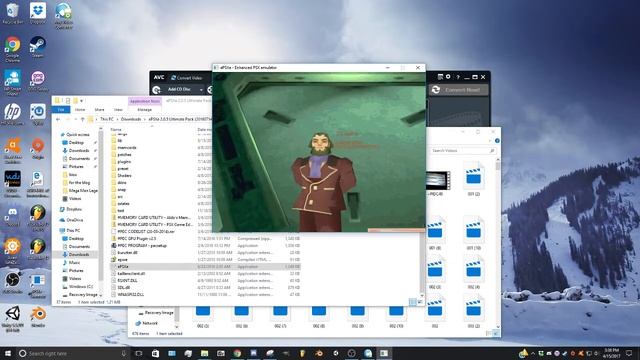This screenshot has width=640, height=360.
Task: Open the Home ribbon tab
Action: point(80,109)
